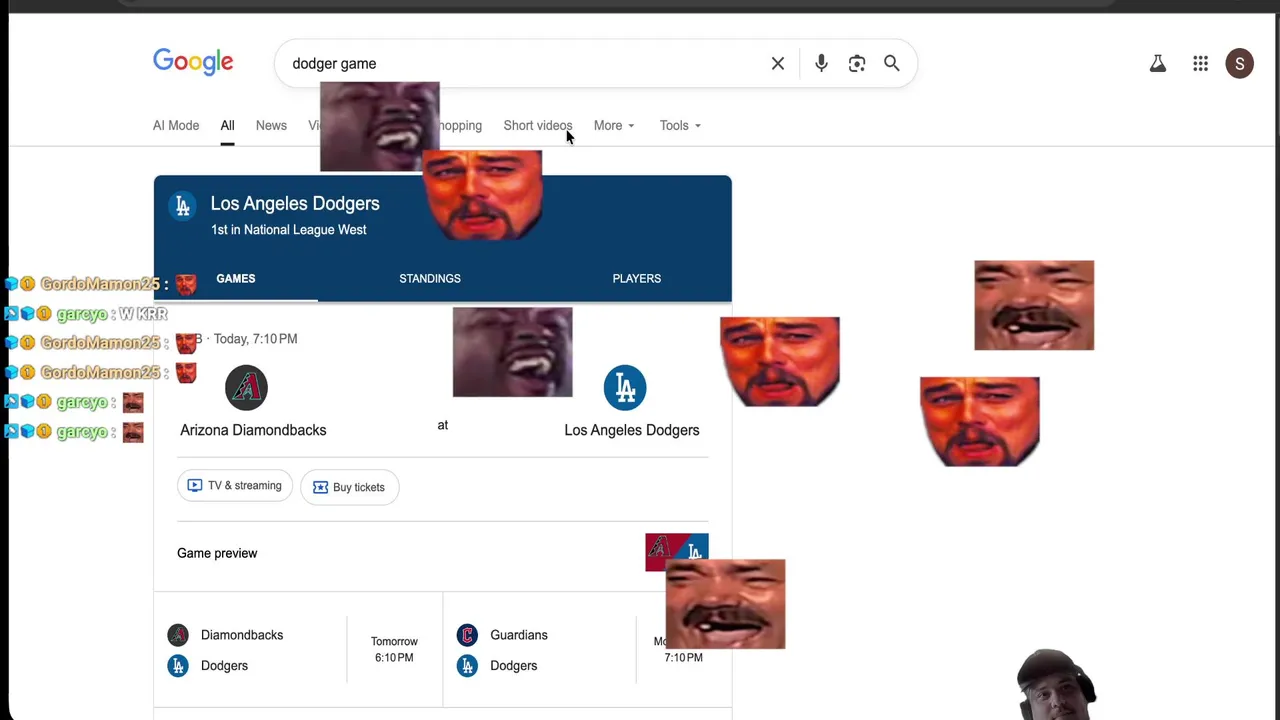
Task: Open tomorrow's Diamondbacks vs Dodgers game
Action: coord(297,650)
